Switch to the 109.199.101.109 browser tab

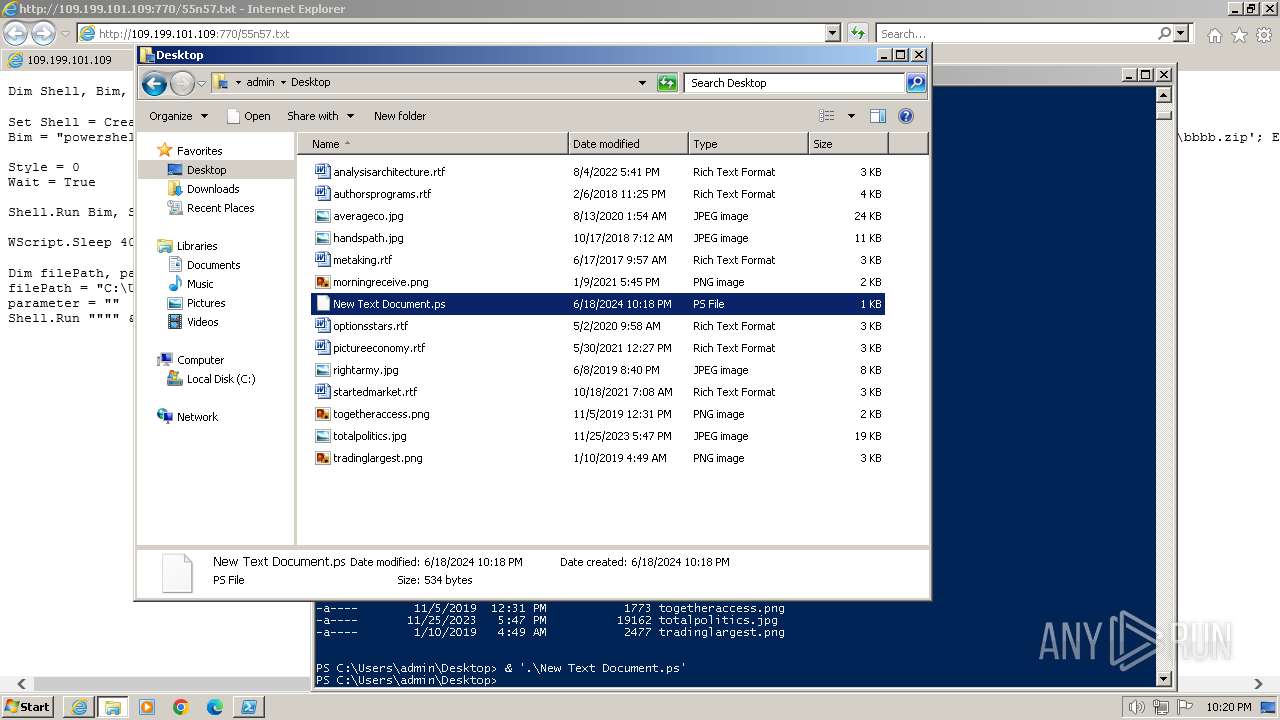tap(68, 60)
